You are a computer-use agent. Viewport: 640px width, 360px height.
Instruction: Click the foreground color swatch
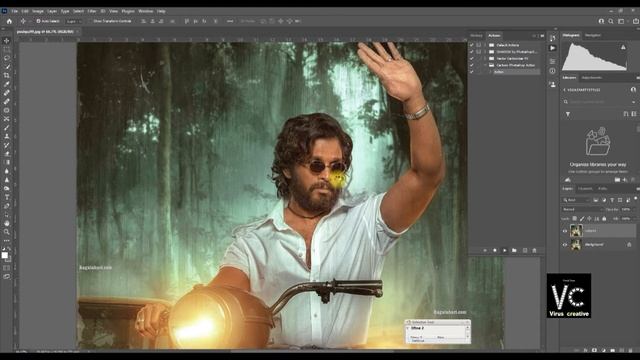pos(4,256)
